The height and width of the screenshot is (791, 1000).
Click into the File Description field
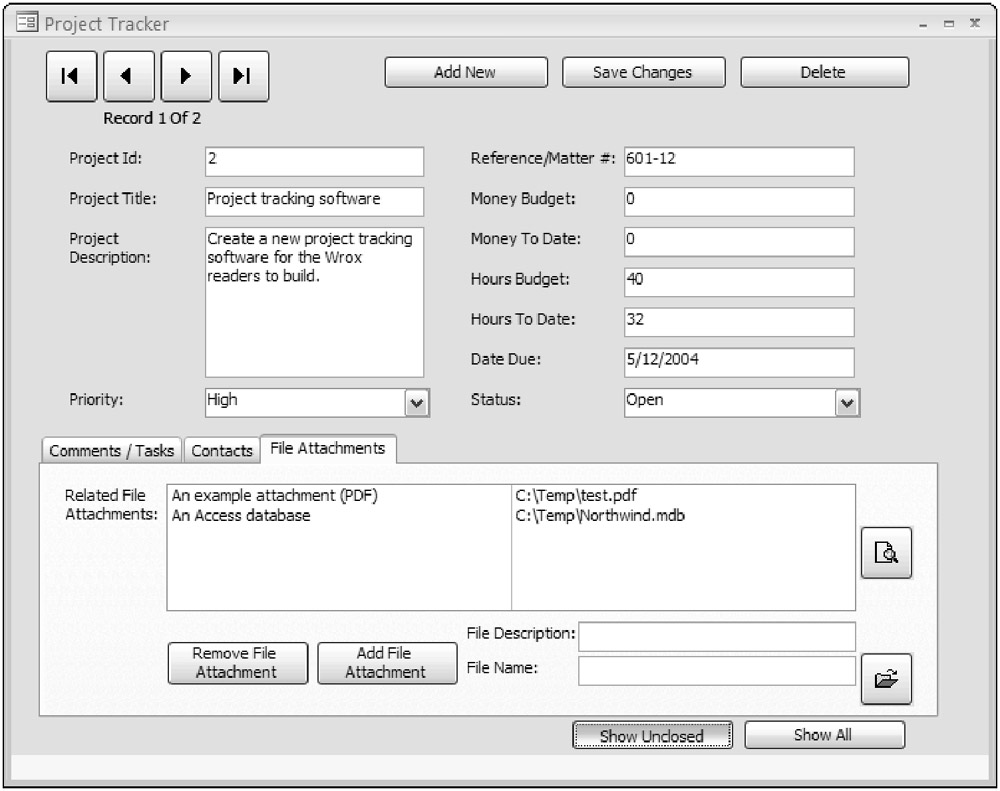tap(716, 636)
